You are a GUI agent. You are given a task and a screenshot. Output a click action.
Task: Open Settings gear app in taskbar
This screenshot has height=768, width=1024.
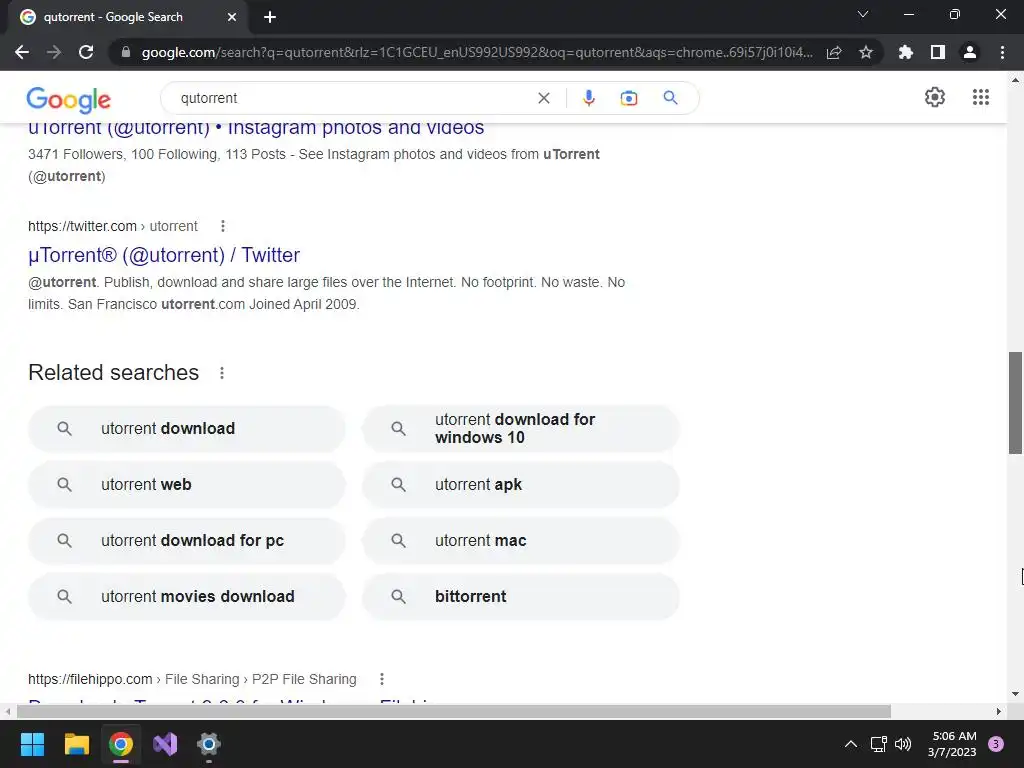[x=209, y=744]
